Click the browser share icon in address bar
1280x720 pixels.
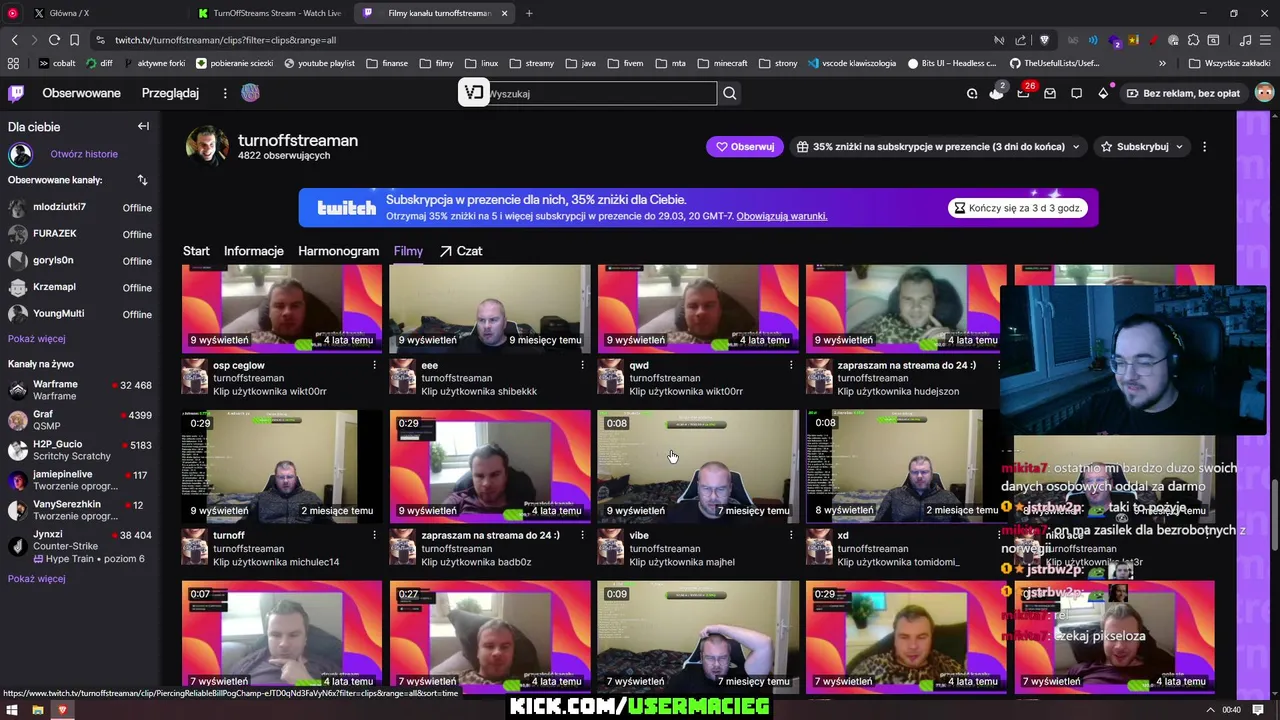pyautogui.click(x=1020, y=40)
